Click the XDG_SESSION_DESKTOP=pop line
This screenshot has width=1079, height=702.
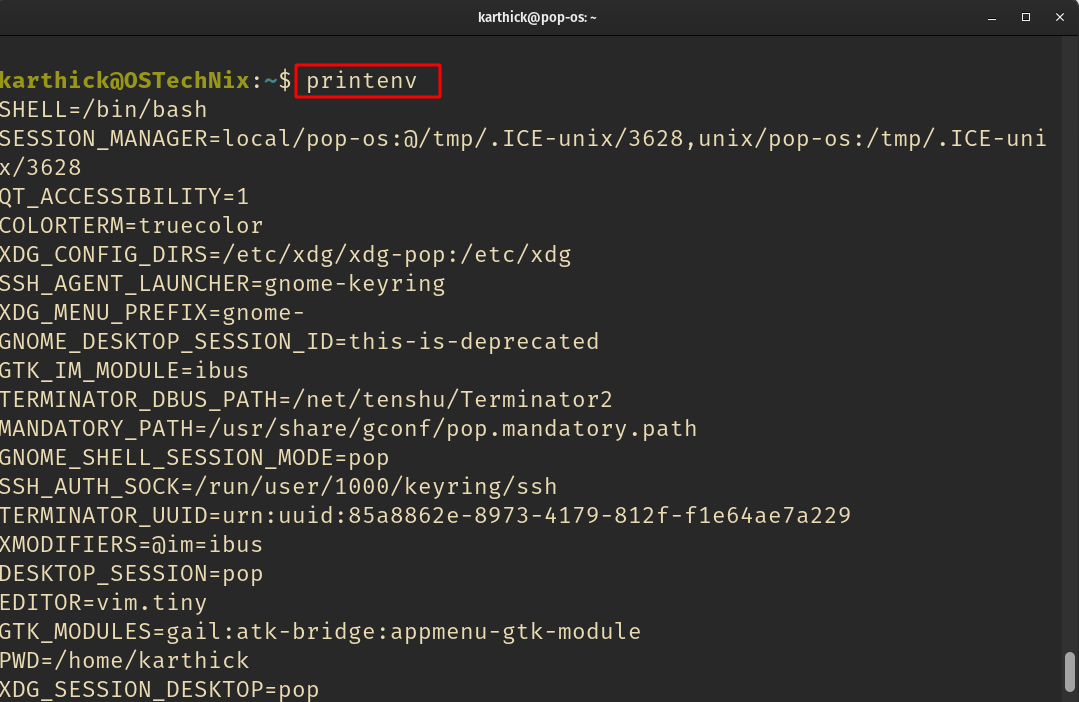[159, 689]
